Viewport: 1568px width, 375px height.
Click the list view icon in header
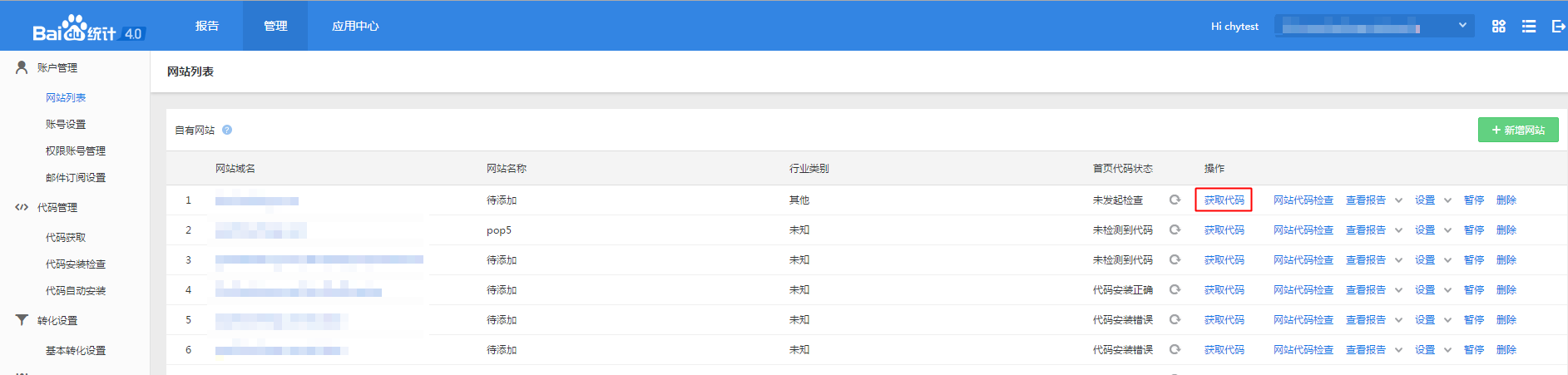1528,27
